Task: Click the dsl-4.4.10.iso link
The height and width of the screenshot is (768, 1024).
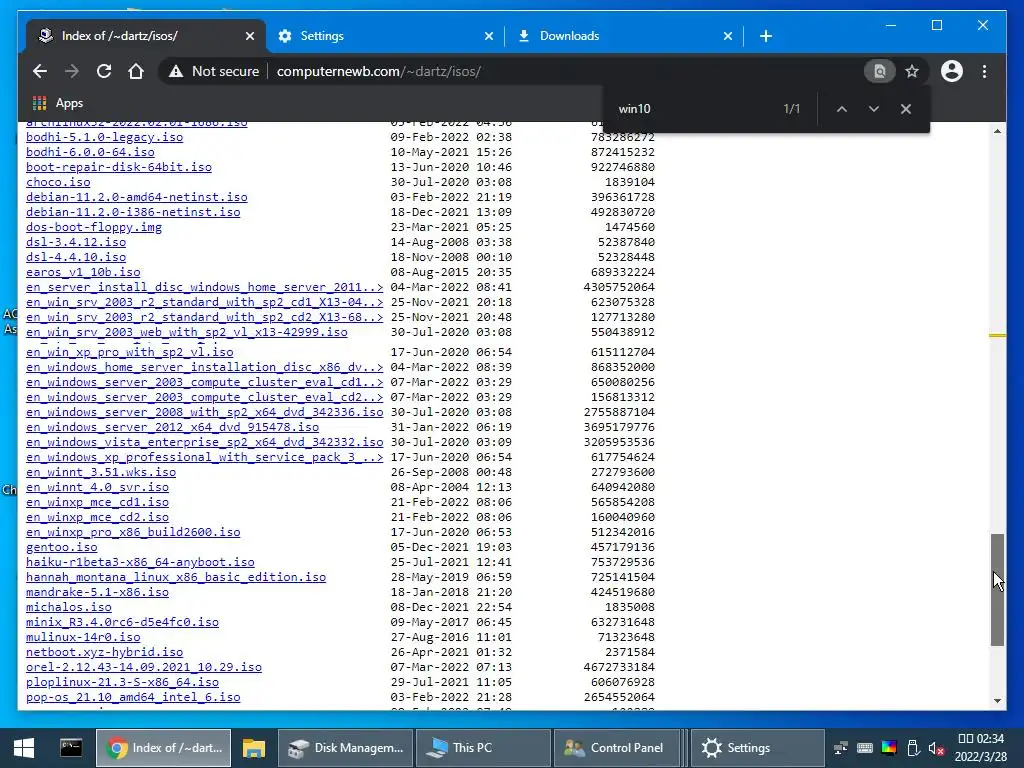Action: tap(76, 257)
